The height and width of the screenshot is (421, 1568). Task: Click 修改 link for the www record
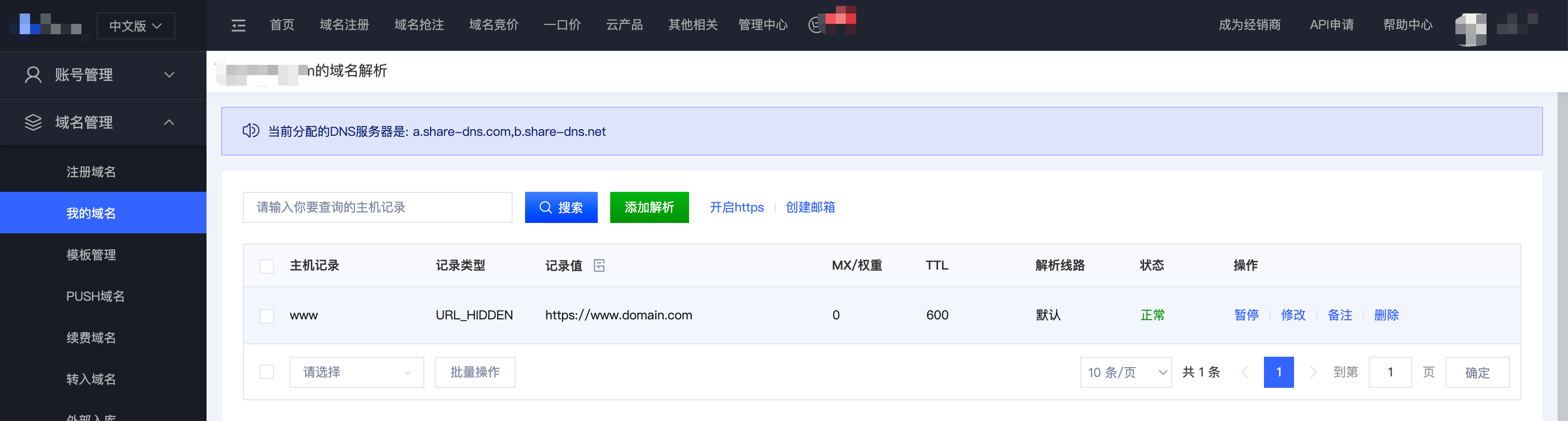point(1293,315)
